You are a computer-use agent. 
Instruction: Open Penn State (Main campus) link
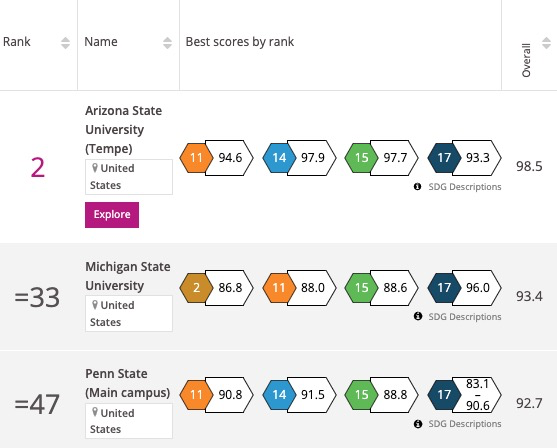128,383
